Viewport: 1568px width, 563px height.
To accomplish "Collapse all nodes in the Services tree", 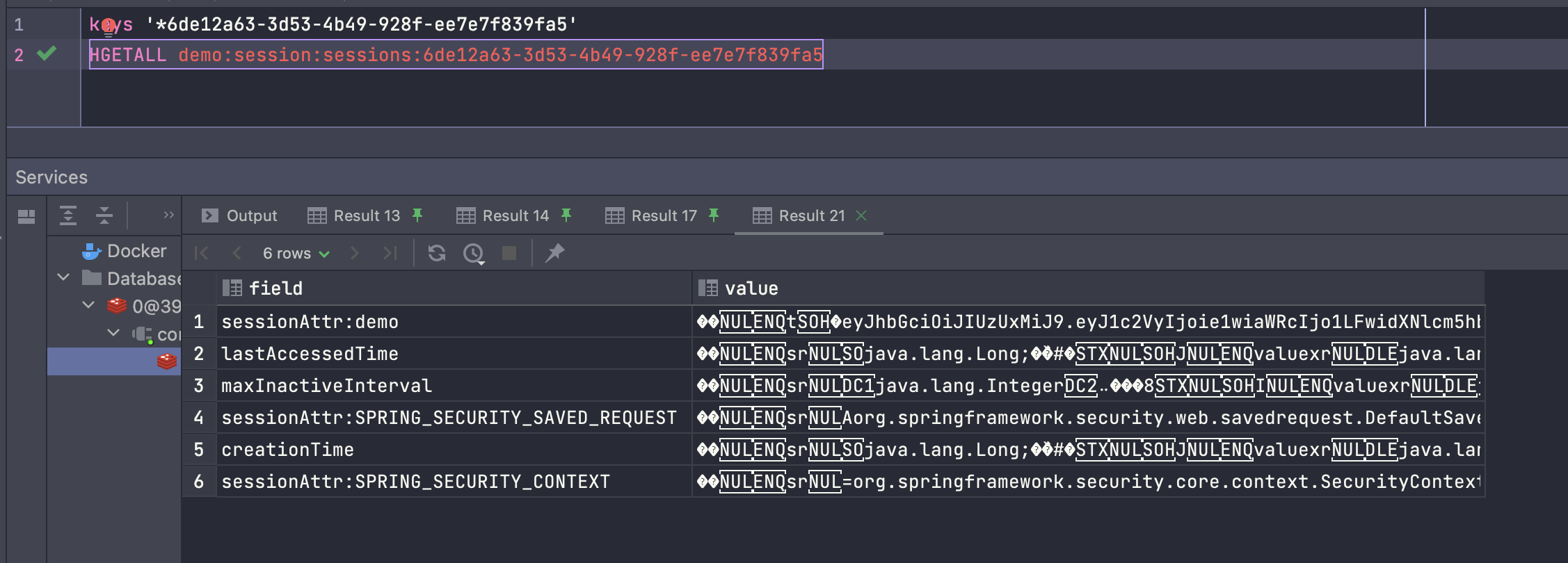I will (x=104, y=215).
